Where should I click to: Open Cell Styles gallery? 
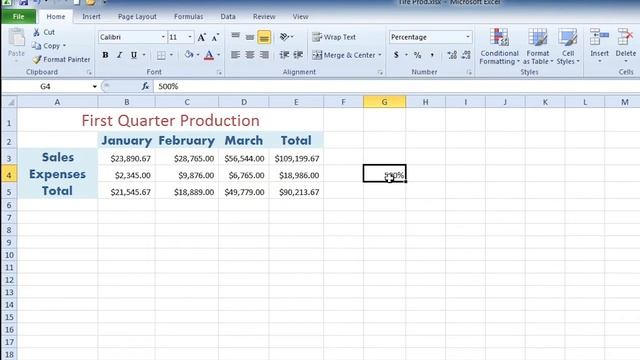pos(568,47)
